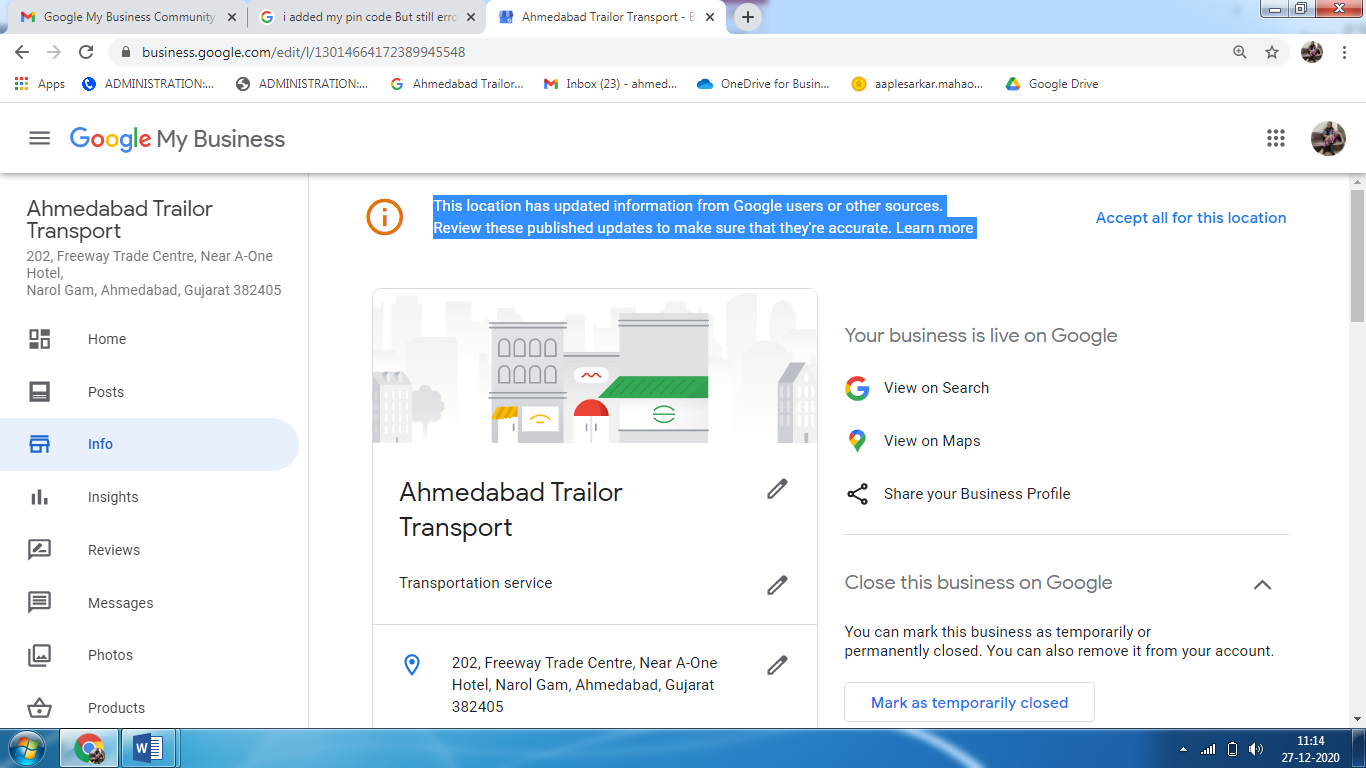The width and height of the screenshot is (1366, 768).
Task: Open the hamburger main menu
Action: point(39,139)
